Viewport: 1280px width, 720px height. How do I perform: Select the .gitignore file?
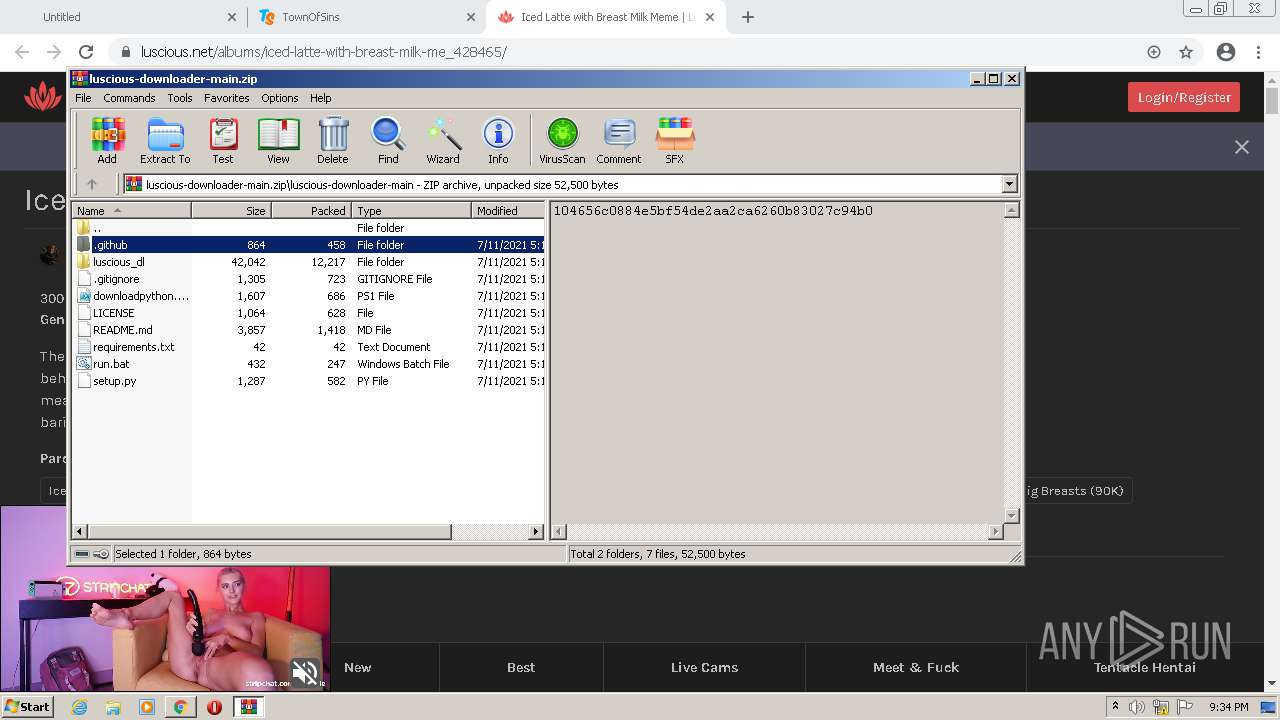(x=308, y=279)
